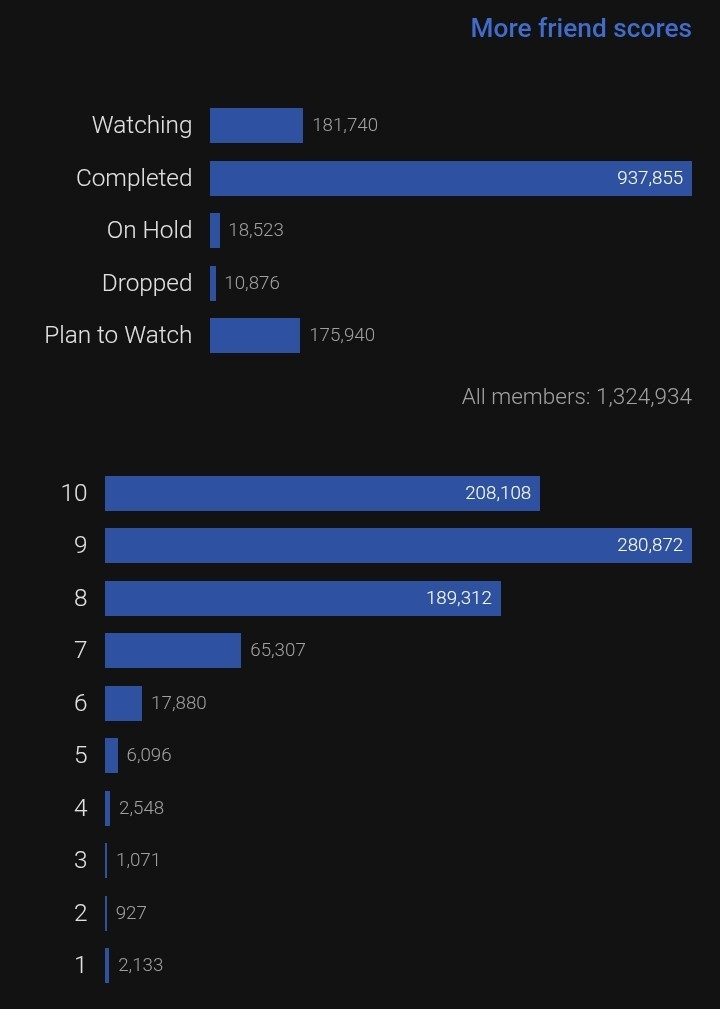The height and width of the screenshot is (1009, 720).
Task: Click the score 2 vote count 927
Action: pyautogui.click(x=131, y=913)
